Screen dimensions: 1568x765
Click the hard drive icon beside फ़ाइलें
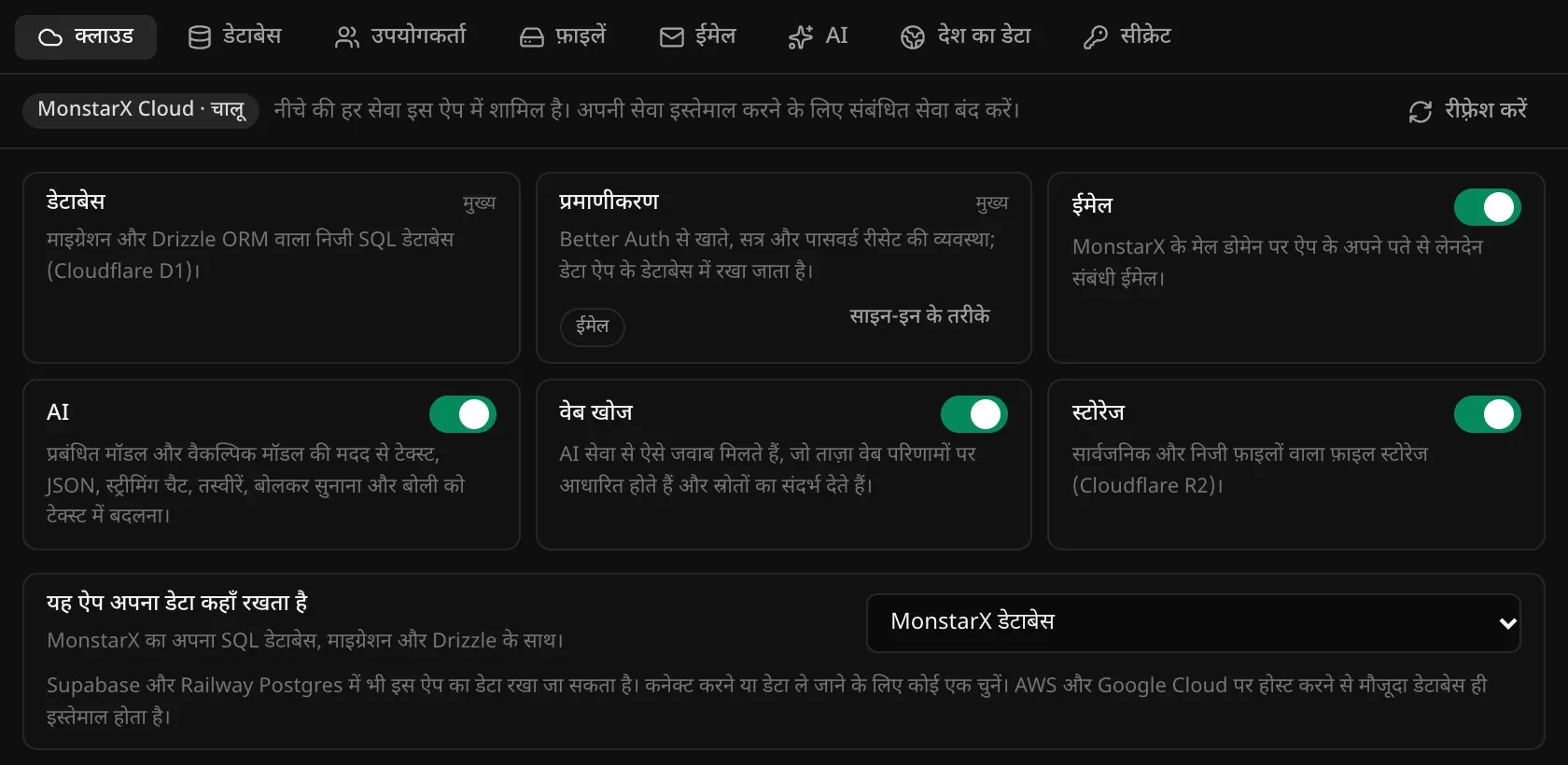tap(532, 37)
